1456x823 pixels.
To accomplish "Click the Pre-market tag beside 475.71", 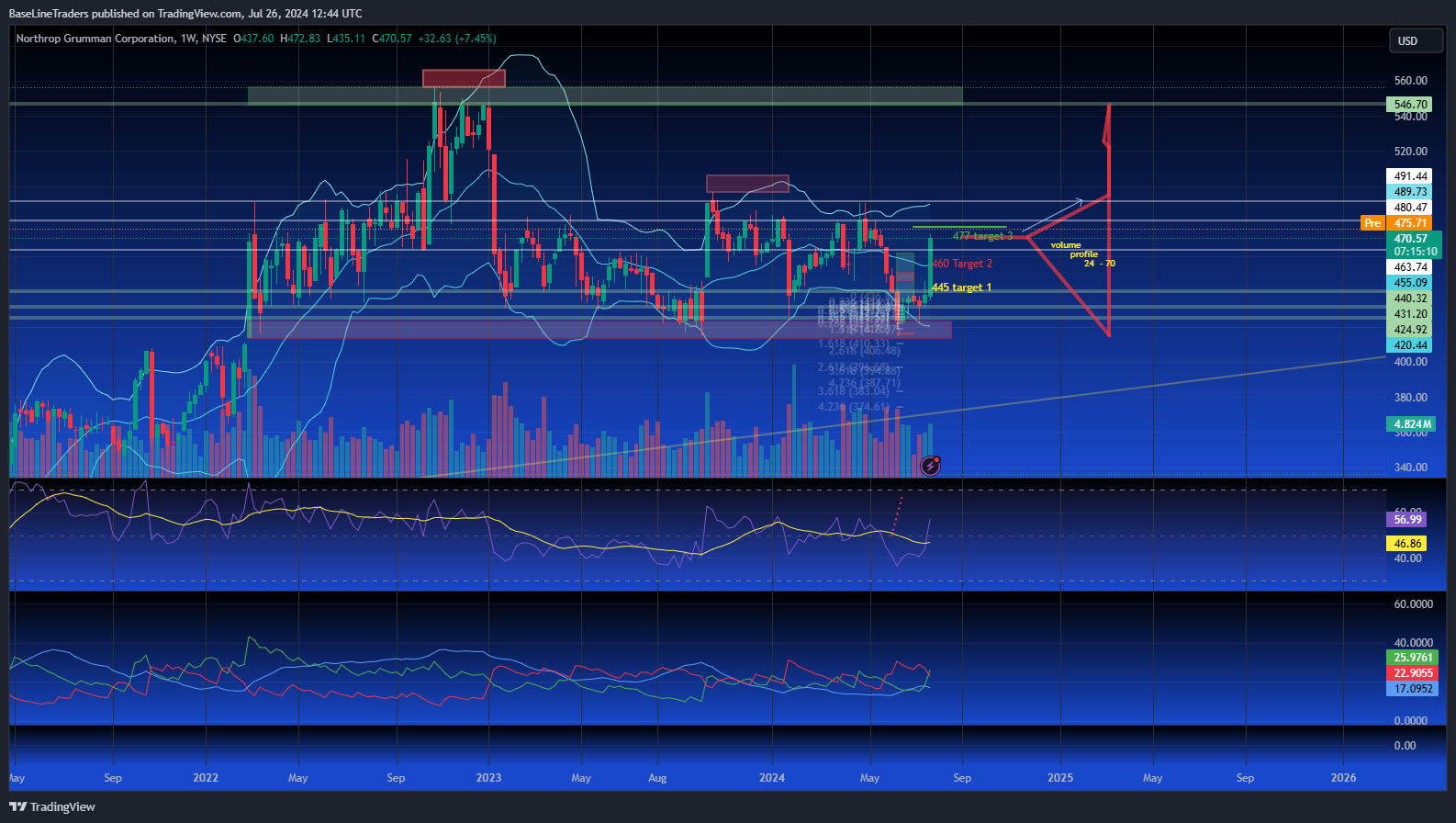I will tap(1372, 223).
